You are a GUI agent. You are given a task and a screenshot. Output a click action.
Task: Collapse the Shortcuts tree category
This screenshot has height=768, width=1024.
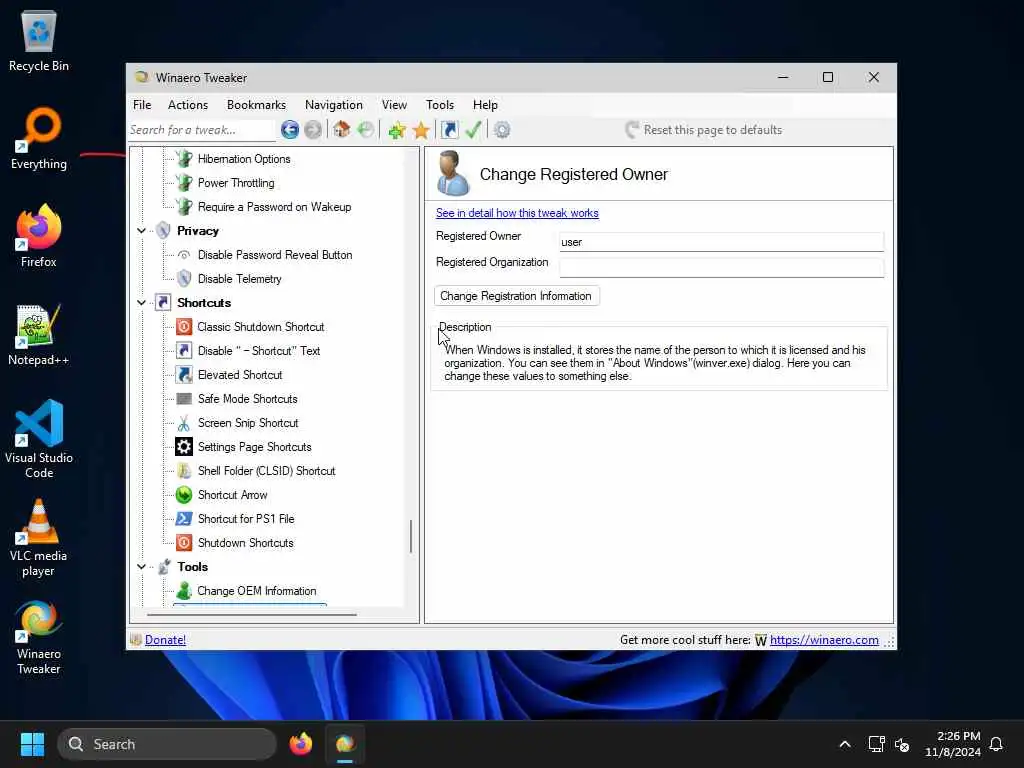point(141,302)
